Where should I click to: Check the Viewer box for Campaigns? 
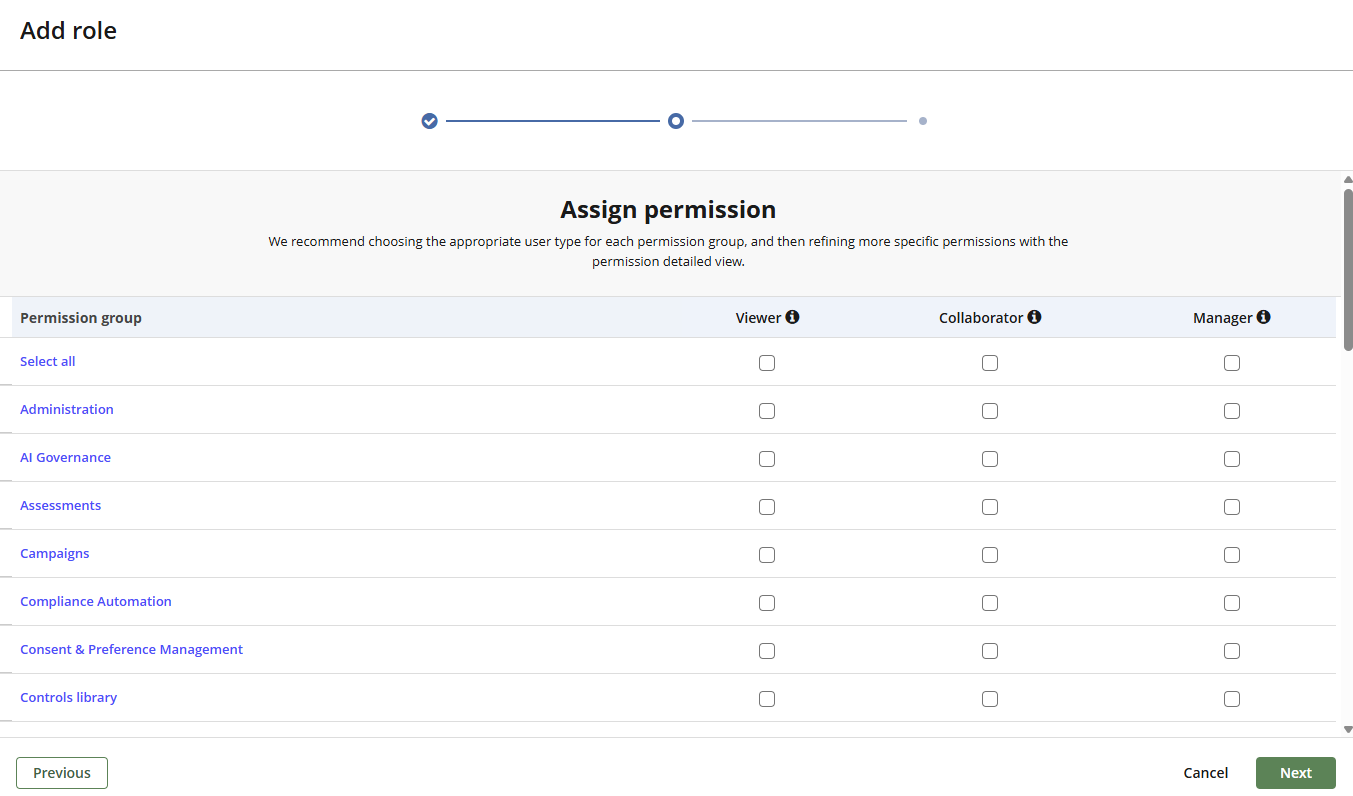tap(767, 554)
